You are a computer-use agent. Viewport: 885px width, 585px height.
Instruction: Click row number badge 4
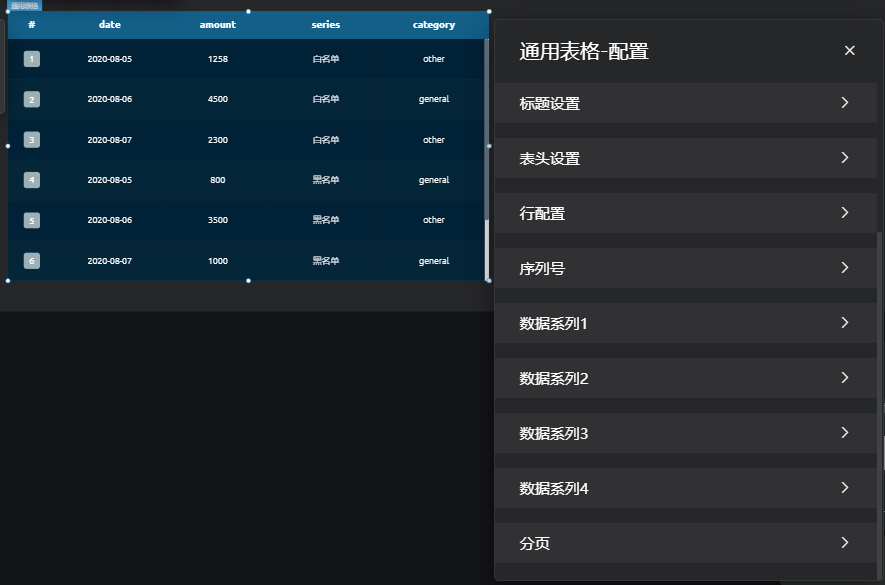click(x=32, y=180)
